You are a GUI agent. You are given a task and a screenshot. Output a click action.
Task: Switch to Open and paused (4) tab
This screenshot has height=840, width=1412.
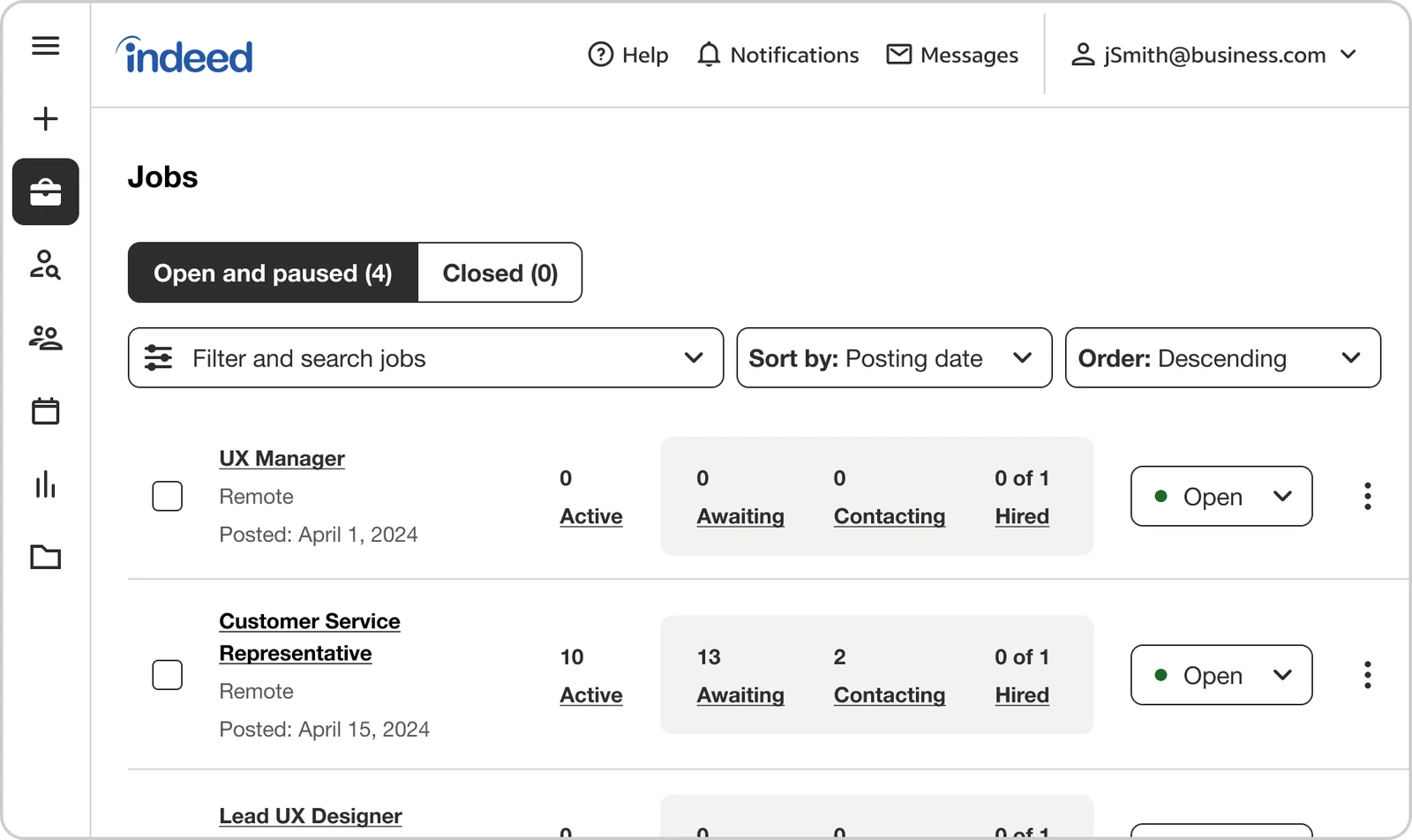(x=273, y=273)
